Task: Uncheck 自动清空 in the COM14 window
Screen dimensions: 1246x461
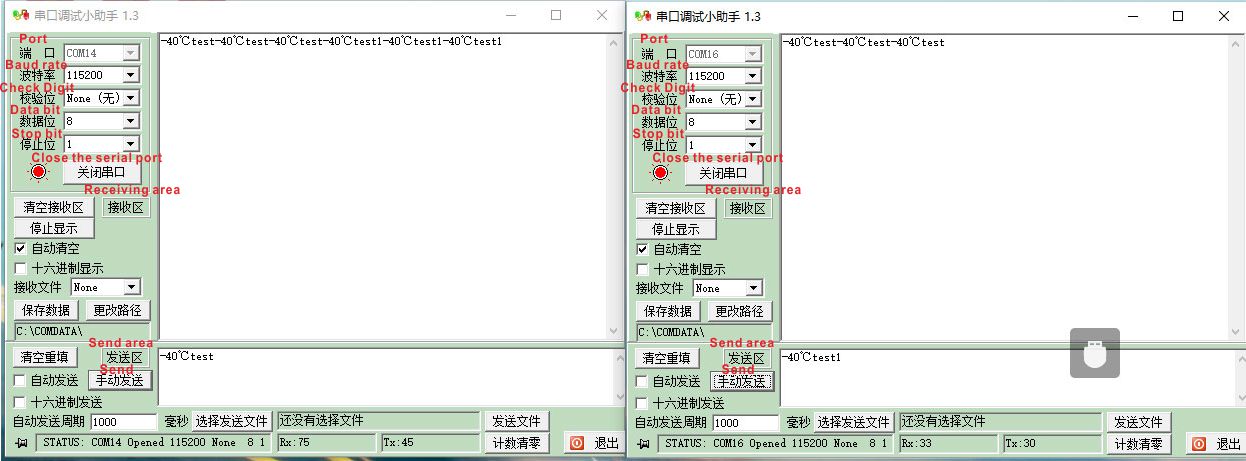Action: coord(21,248)
